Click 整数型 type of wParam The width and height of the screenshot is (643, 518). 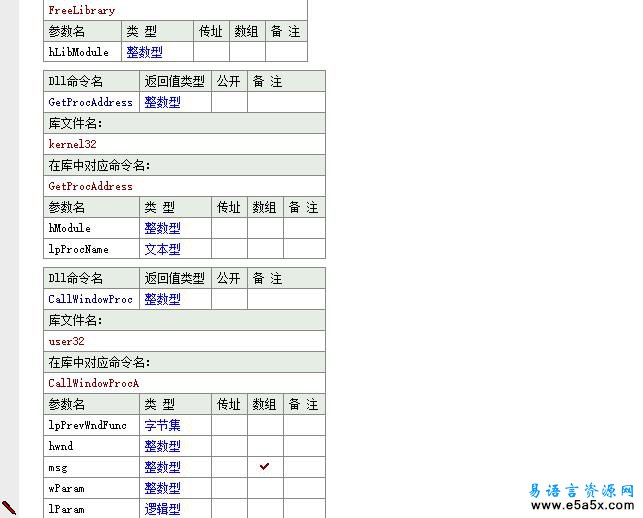(x=162, y=488)
